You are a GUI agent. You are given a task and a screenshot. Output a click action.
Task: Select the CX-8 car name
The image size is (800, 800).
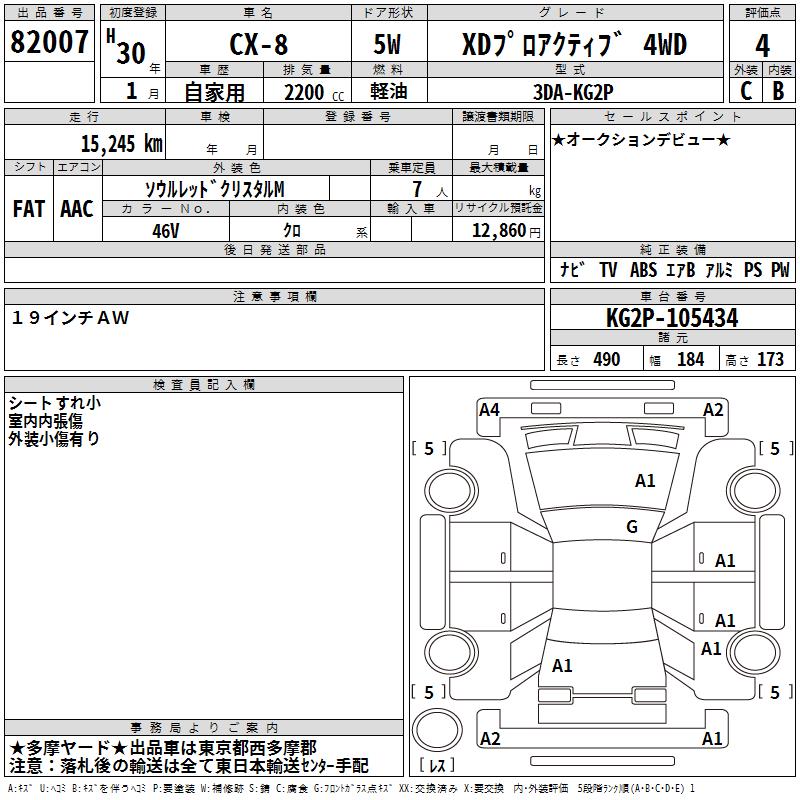[x=259, y=44]
